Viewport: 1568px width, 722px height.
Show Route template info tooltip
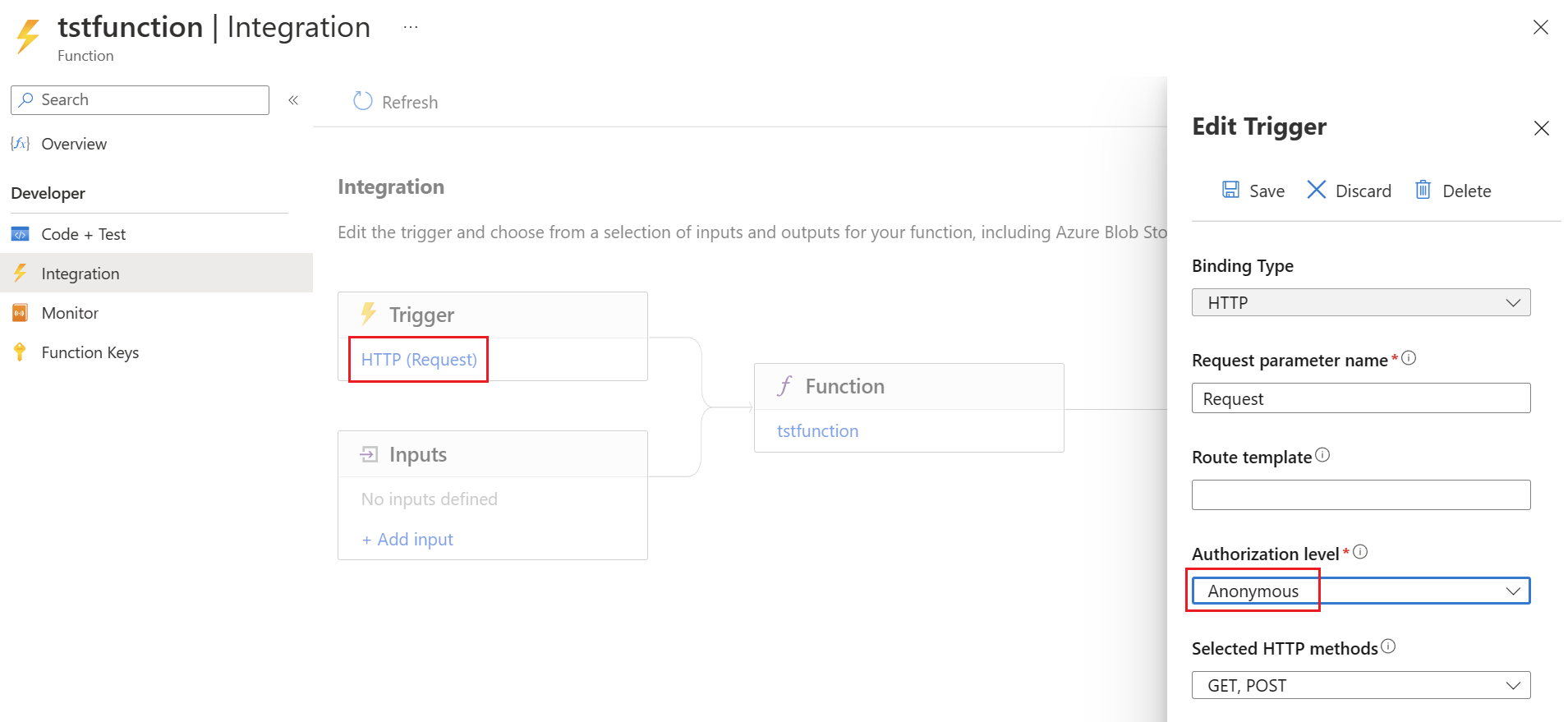(x=1322, y=455)
